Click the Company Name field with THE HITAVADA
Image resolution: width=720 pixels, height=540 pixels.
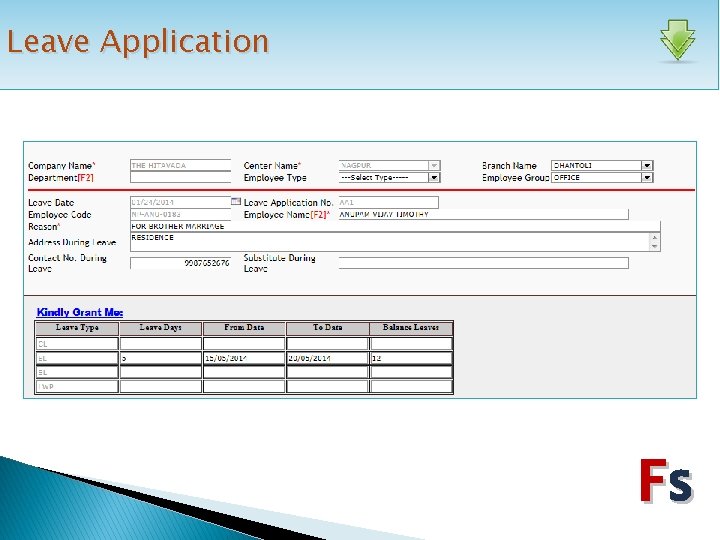[x=180, y=165]
